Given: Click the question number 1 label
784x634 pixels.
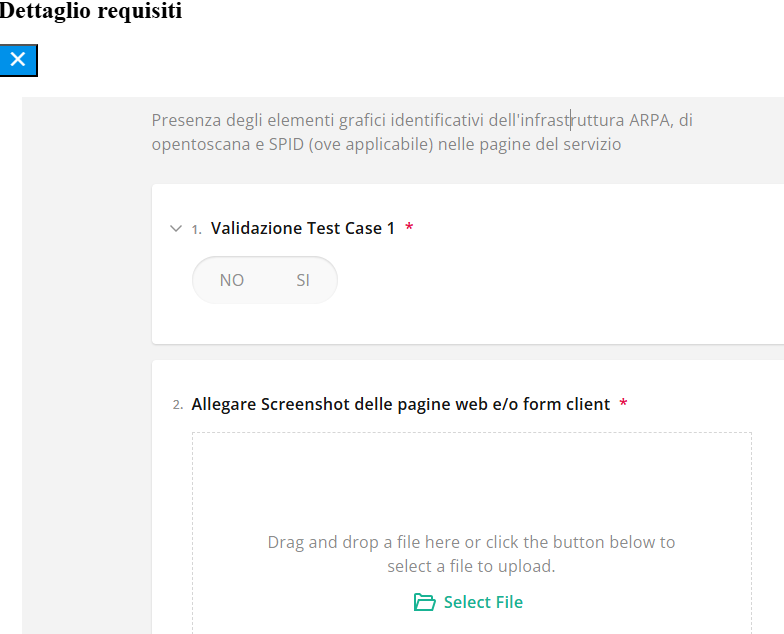Looking at the screenshot, I should (196, 229).
